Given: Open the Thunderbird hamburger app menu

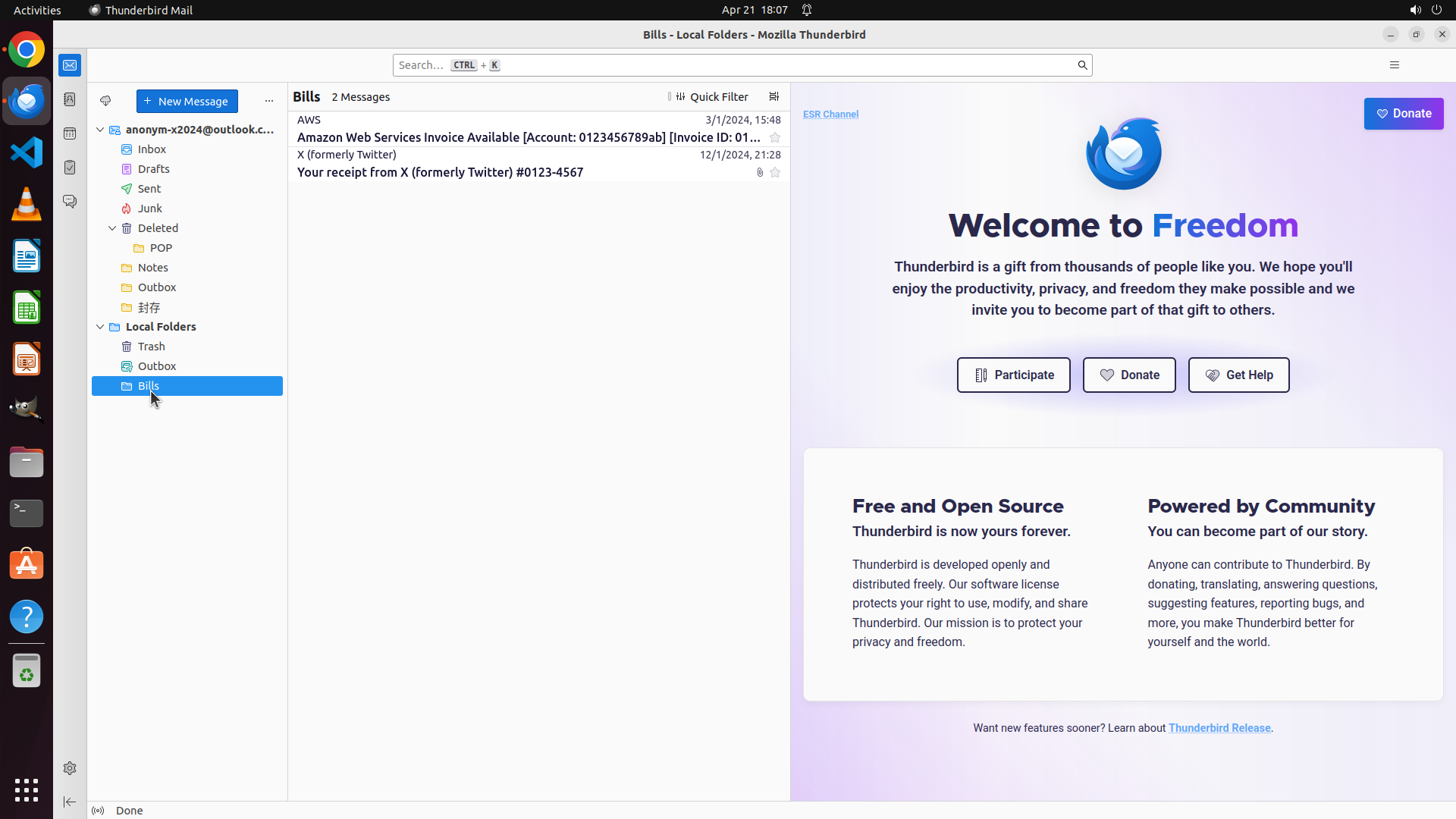Looking at the screenshot, I should 1394,65.
